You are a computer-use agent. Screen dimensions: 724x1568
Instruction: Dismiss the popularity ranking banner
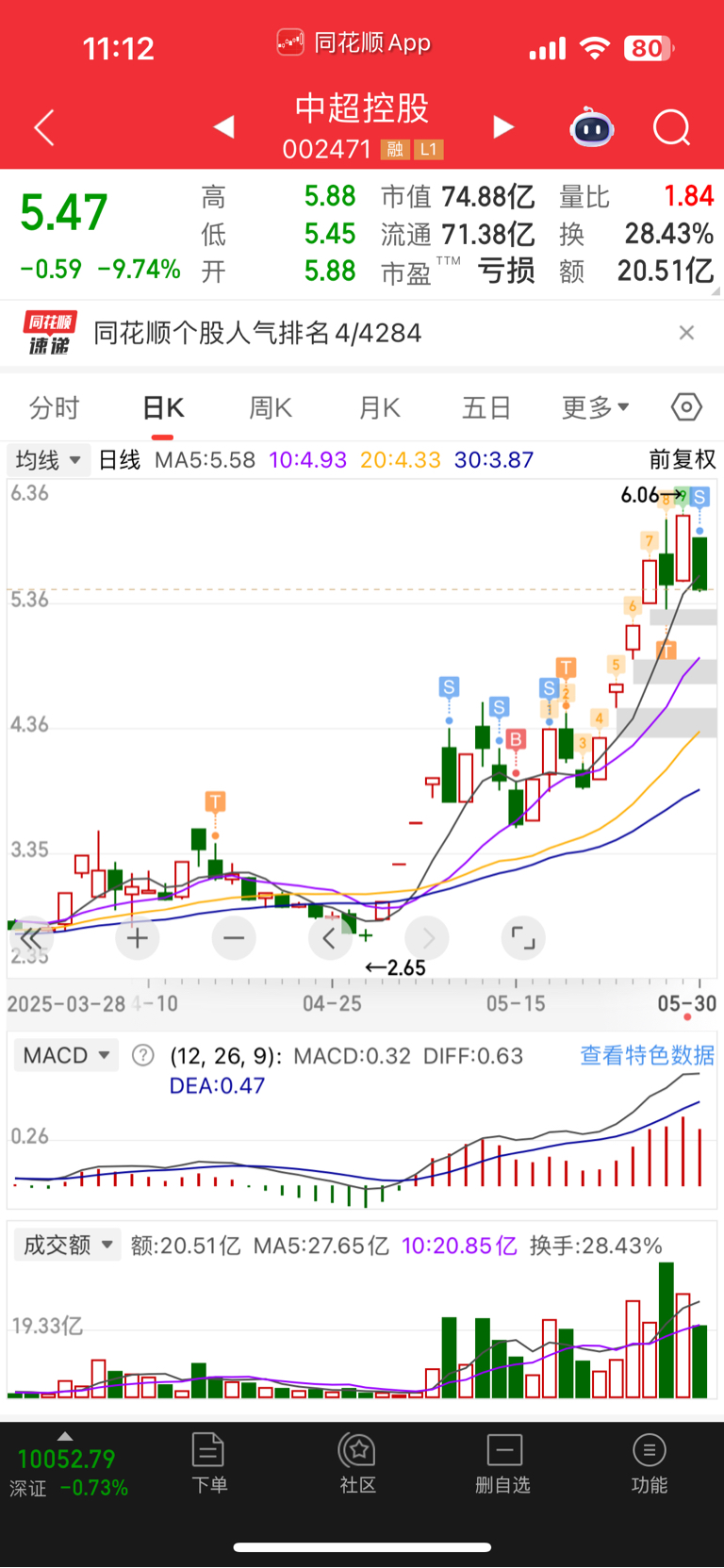[686, 332]
